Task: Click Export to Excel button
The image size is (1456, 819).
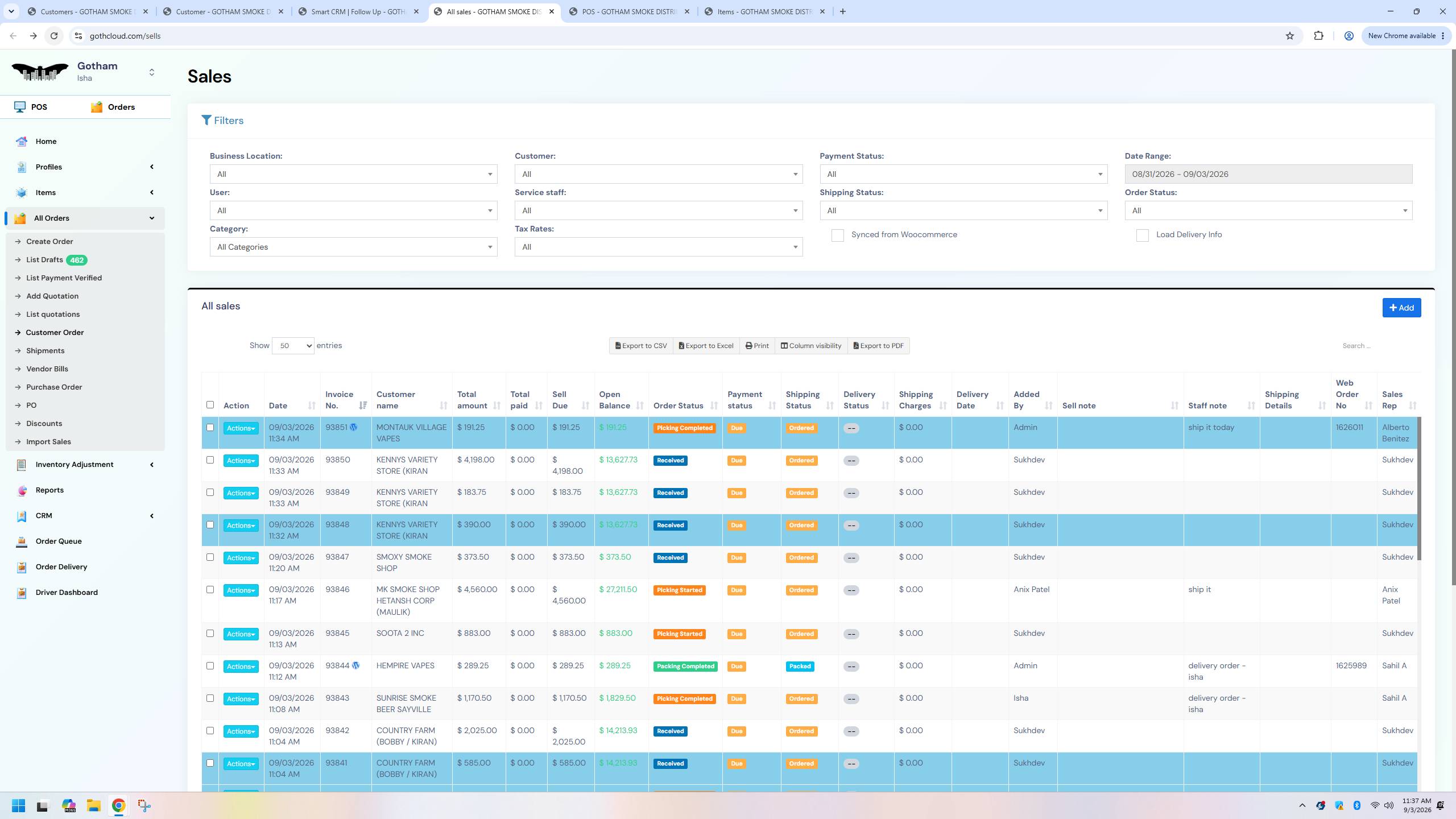Action: point(706,346)
